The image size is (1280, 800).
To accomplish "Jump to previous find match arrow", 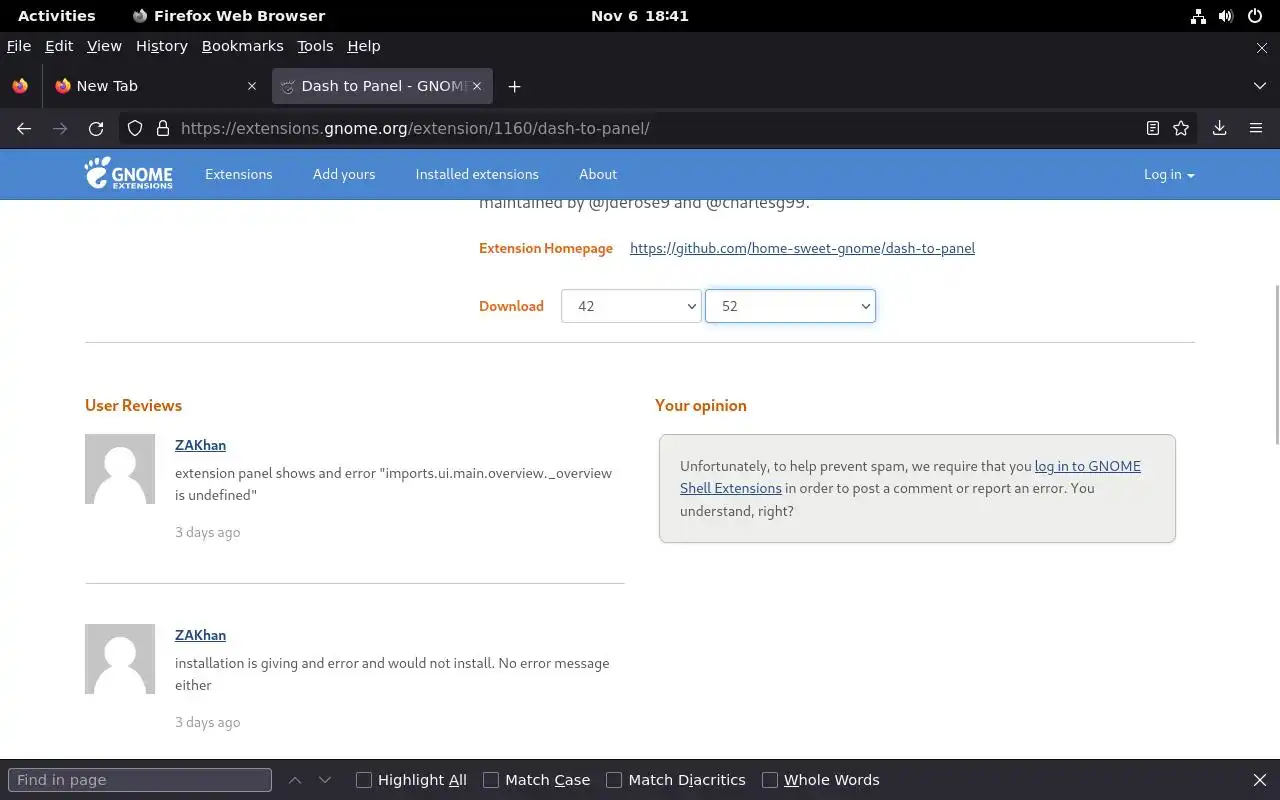I will (295, 780).
